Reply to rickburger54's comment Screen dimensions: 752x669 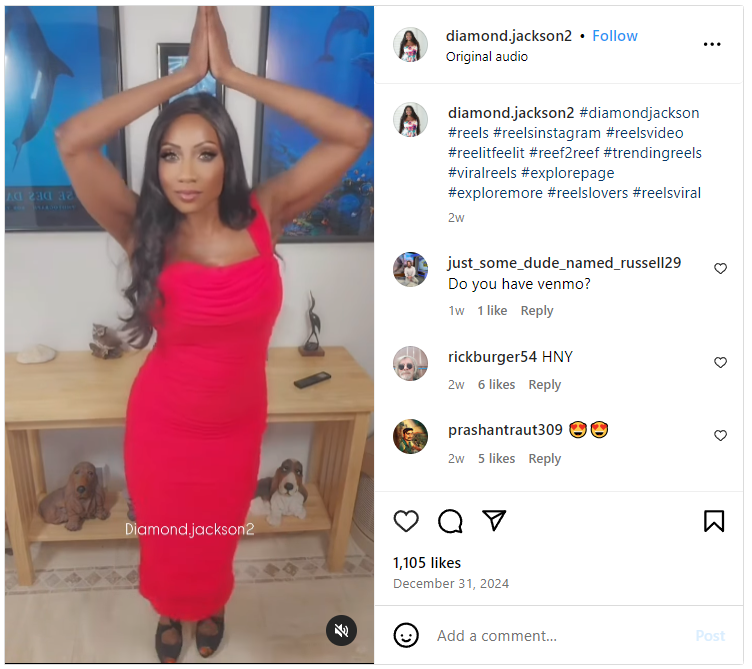544,385
